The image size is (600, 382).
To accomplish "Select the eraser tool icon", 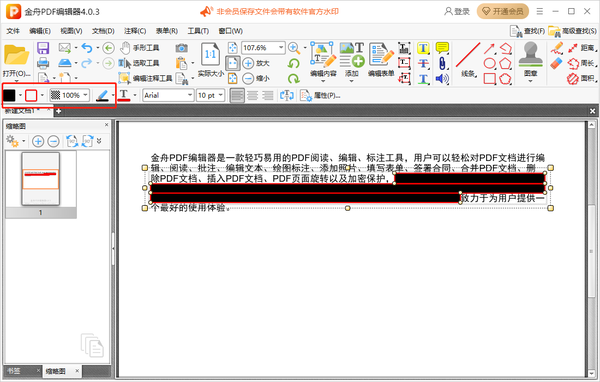I will coord(557,64).
